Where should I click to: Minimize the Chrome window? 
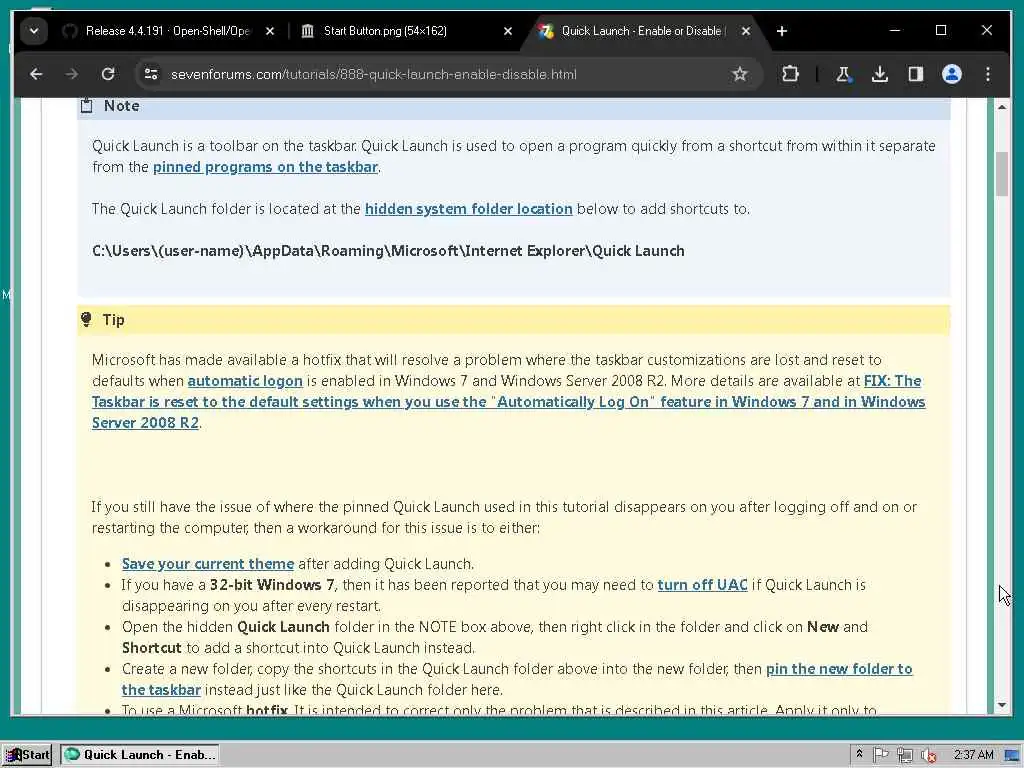[x=895, y=30]
